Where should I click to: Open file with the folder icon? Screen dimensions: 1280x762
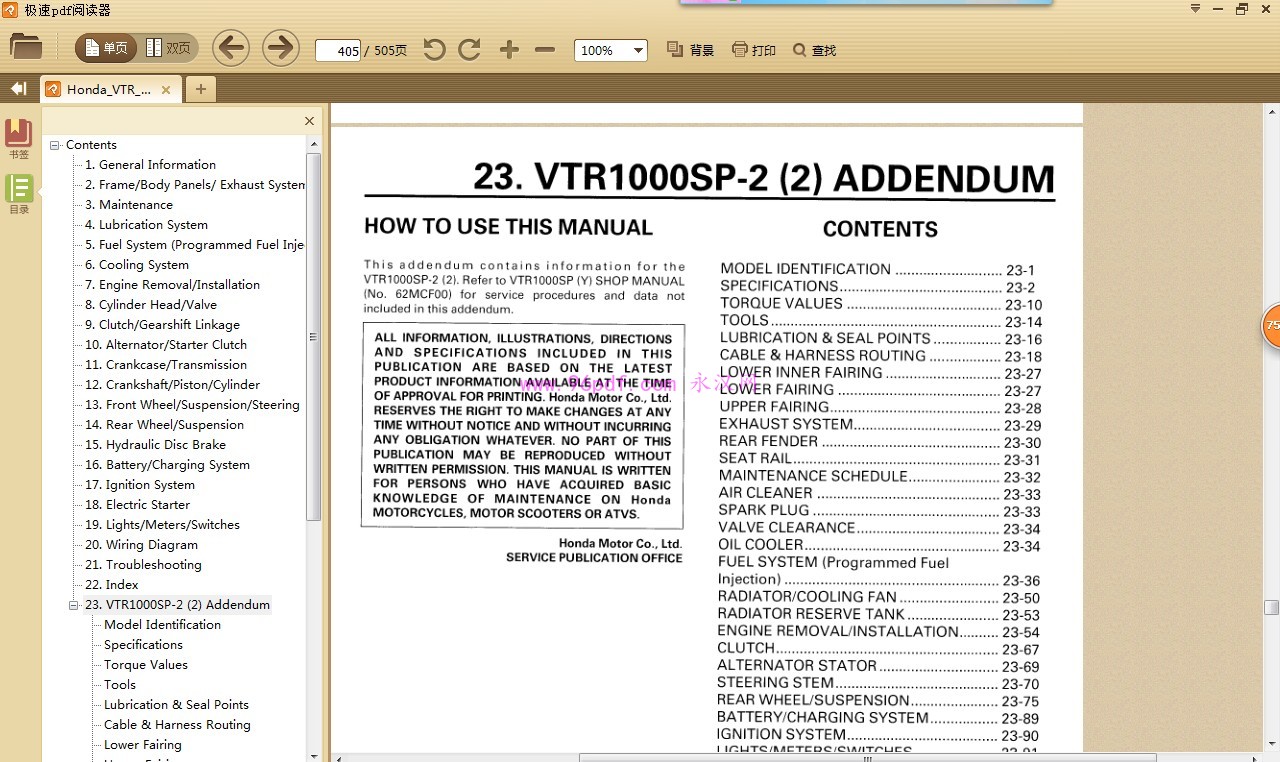[x=26, y=46]
